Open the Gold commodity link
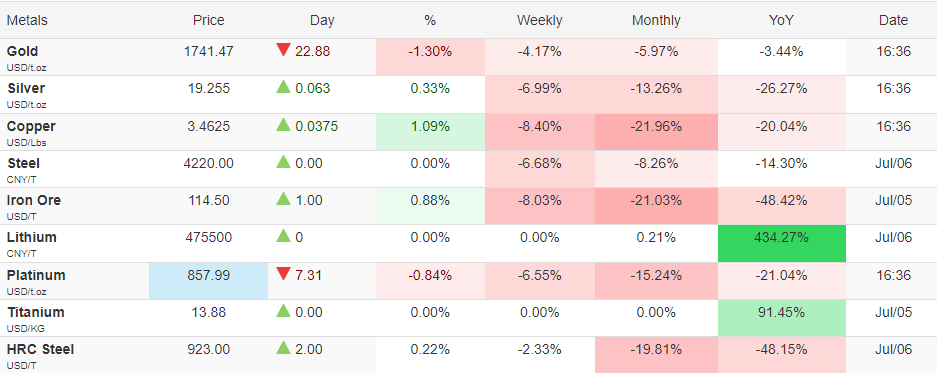 pyautogui.click(x=23, y=51)
